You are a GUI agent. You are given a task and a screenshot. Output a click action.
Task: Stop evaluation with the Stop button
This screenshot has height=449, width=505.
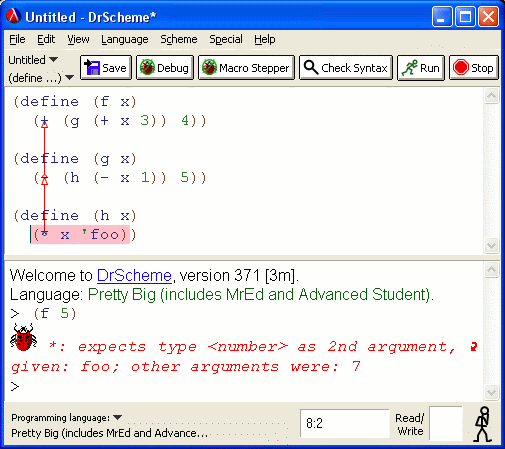coord(474,68)
